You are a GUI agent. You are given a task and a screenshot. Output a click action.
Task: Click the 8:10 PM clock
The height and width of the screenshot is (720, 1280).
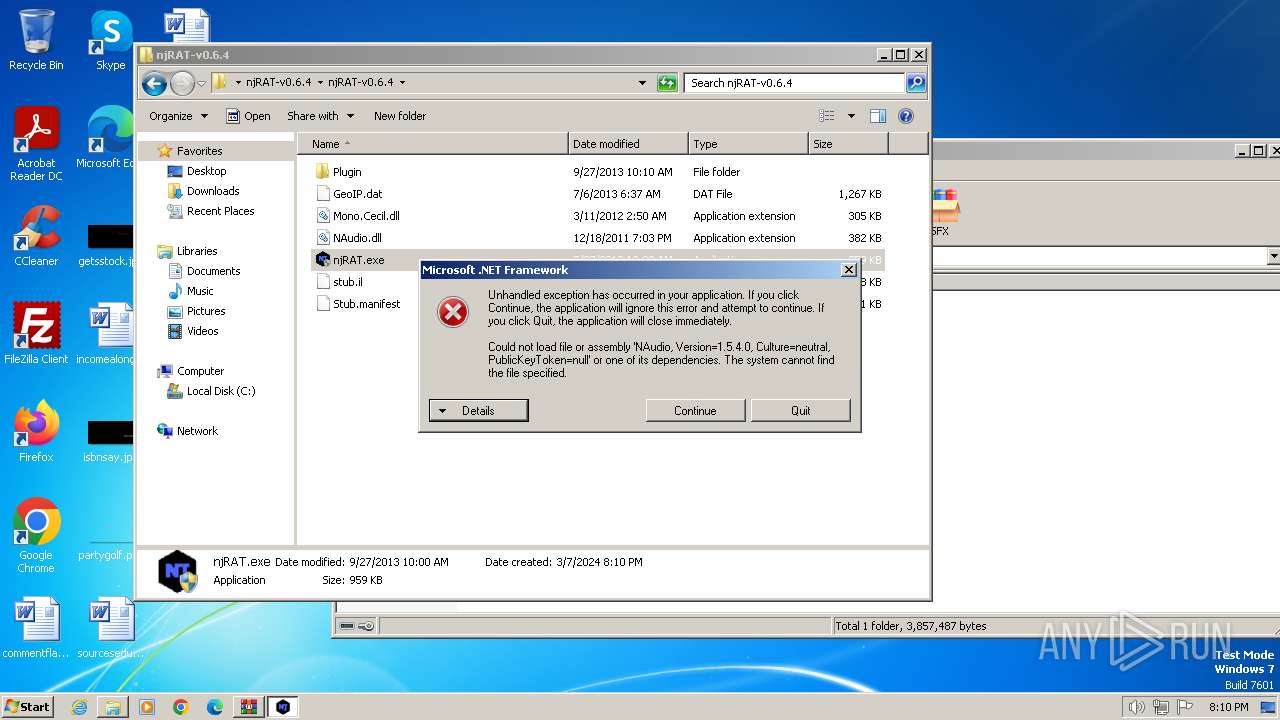[x=1228, y=707]
